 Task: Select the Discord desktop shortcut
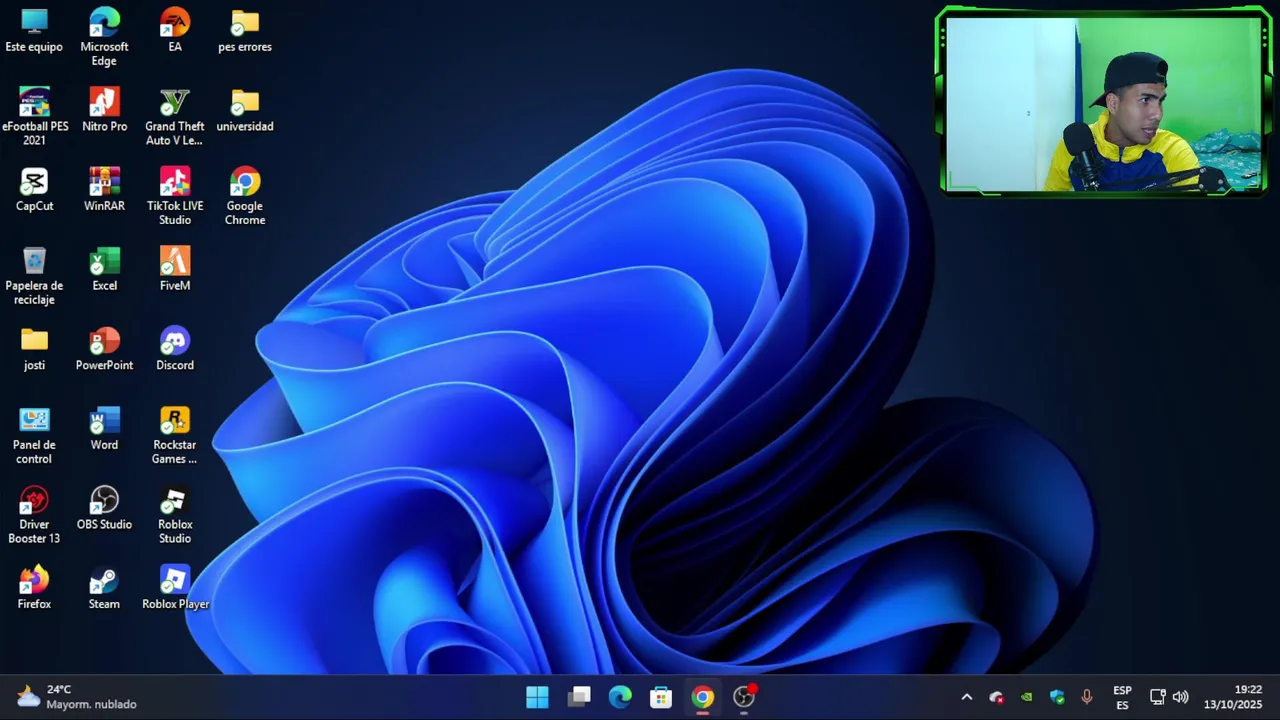click(x=175, y=350)
